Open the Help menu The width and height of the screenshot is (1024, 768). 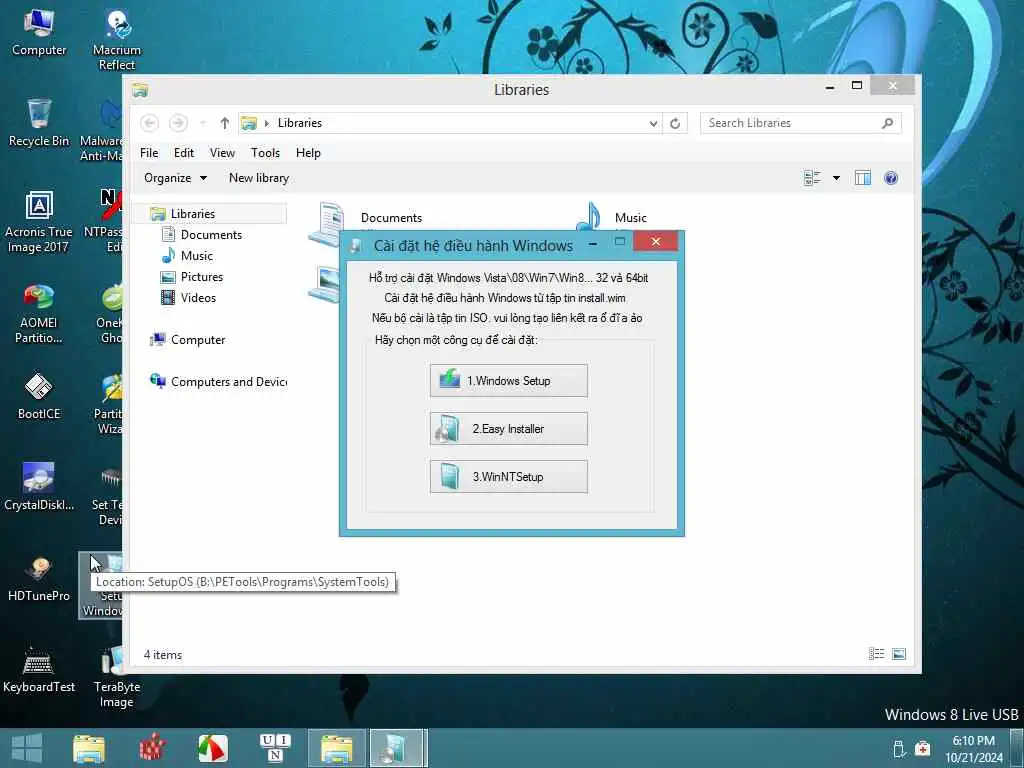308,153
